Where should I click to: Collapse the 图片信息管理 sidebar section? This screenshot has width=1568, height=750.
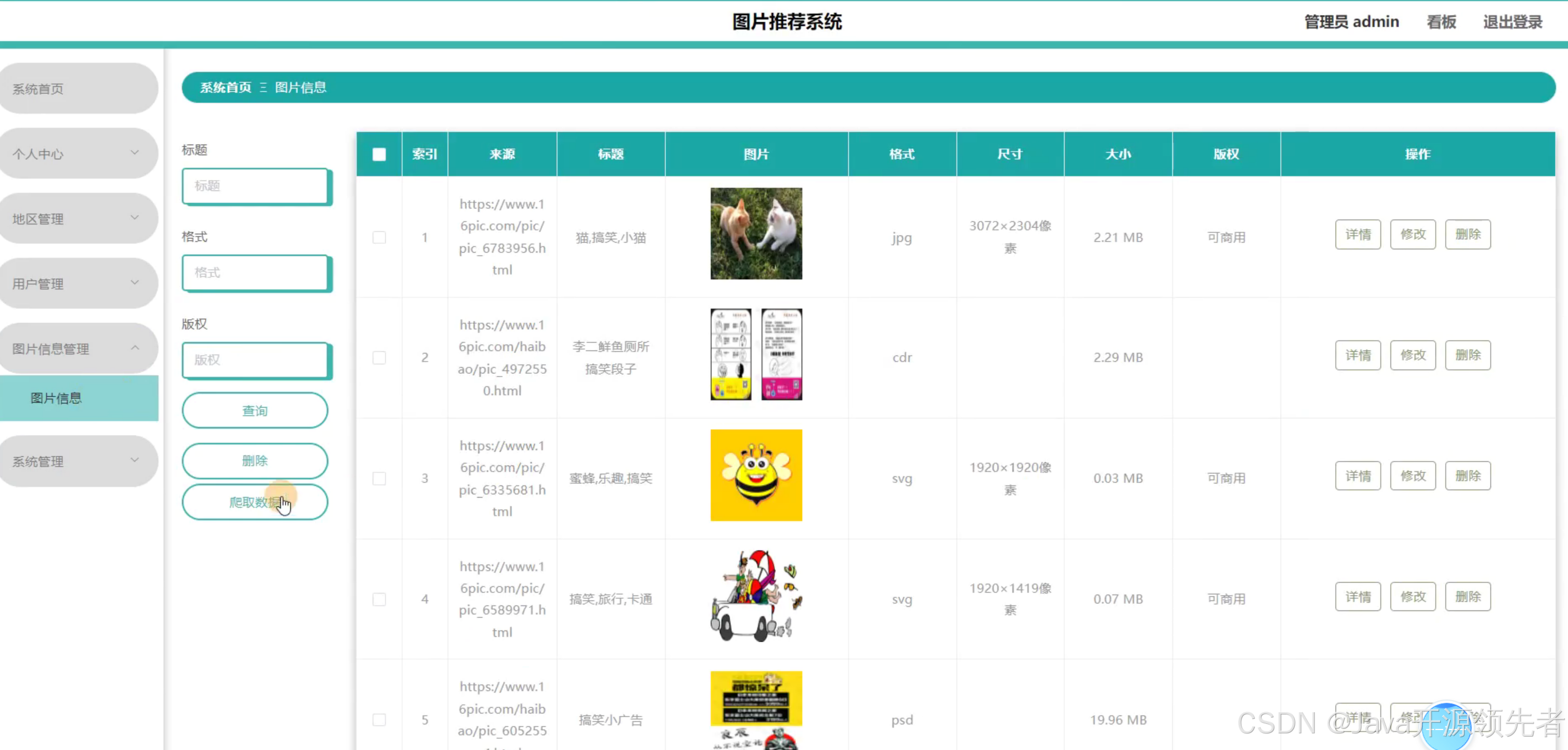click(78, 348)
